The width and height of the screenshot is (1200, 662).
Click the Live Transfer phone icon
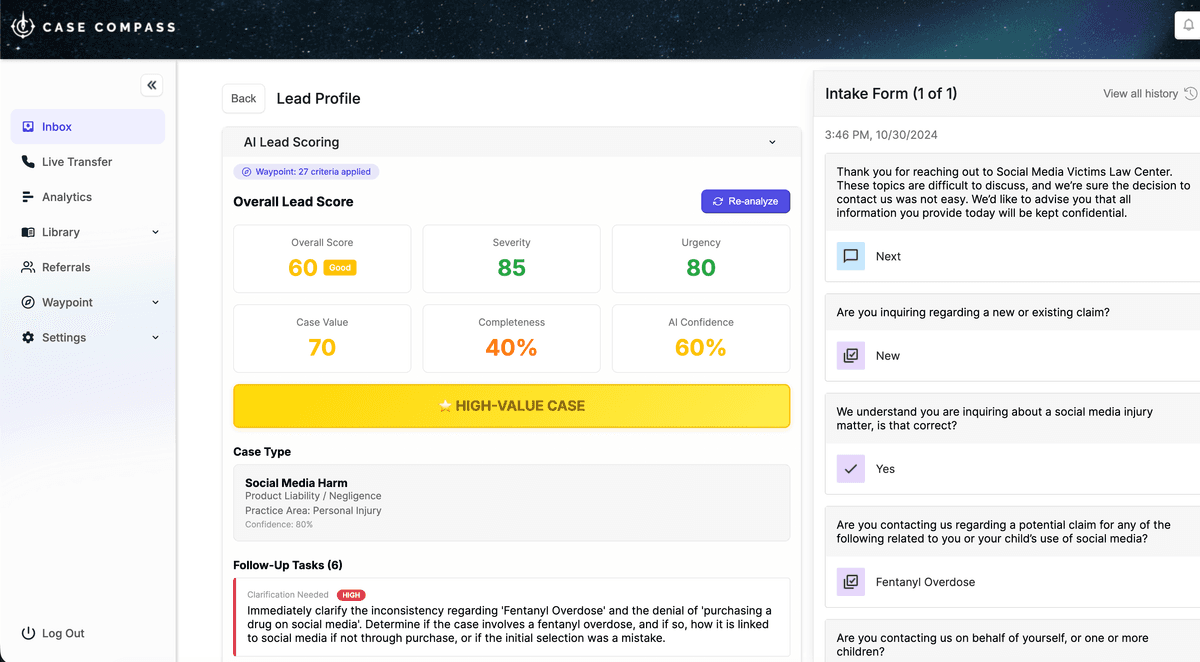(x=27, y=162)
